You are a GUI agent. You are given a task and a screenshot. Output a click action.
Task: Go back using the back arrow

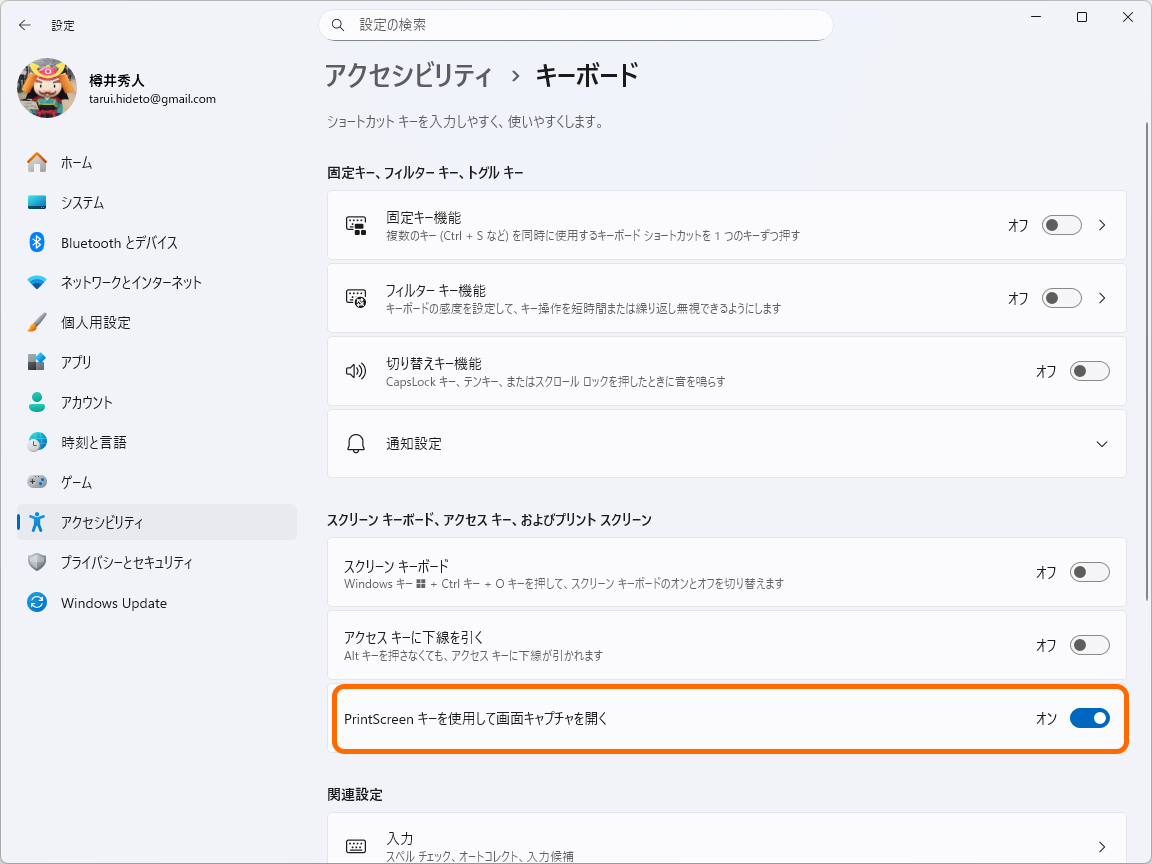click(24, 25)
